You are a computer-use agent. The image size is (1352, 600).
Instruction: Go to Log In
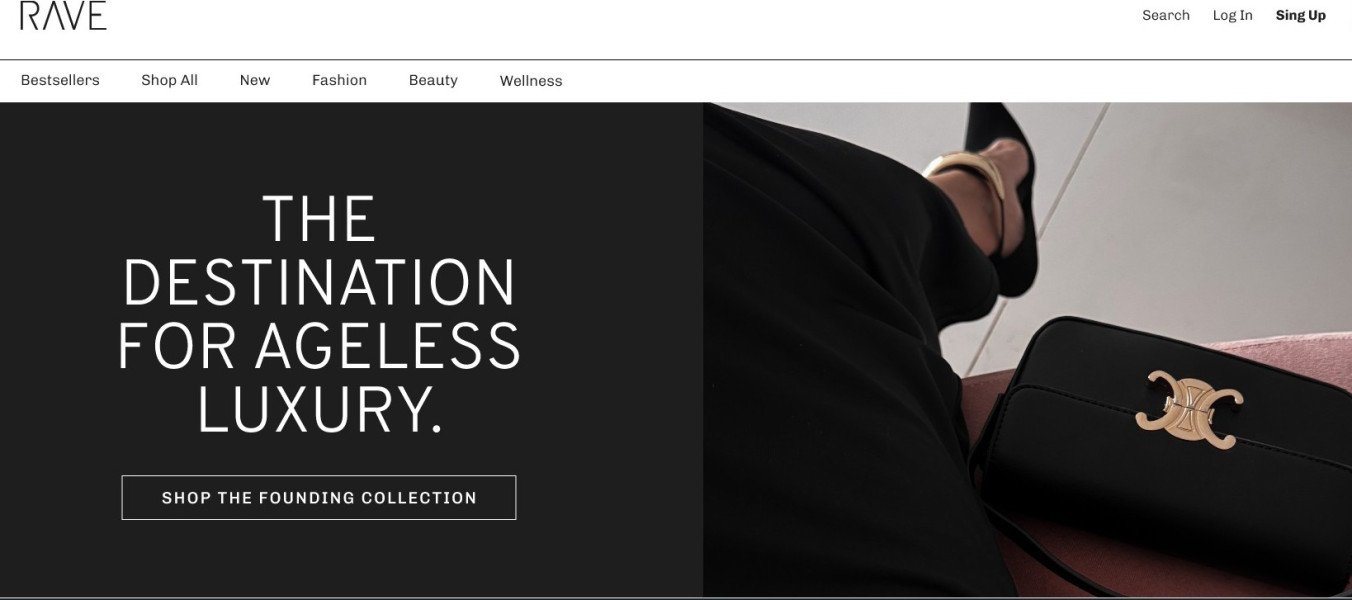[1232, 15]
